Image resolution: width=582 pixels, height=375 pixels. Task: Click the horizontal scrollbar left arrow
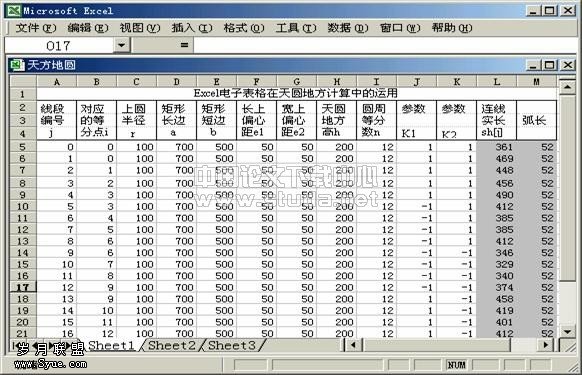tap(353, 345)
